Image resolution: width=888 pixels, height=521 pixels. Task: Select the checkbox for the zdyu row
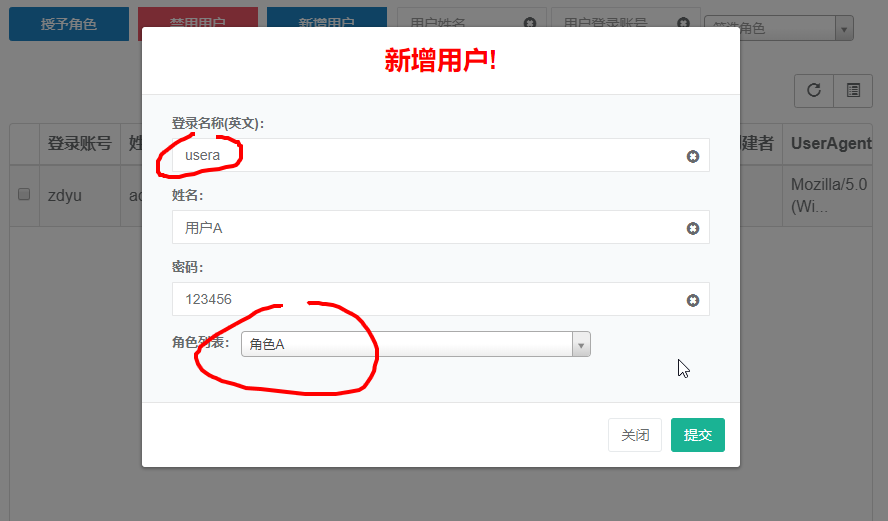(24, 194)
